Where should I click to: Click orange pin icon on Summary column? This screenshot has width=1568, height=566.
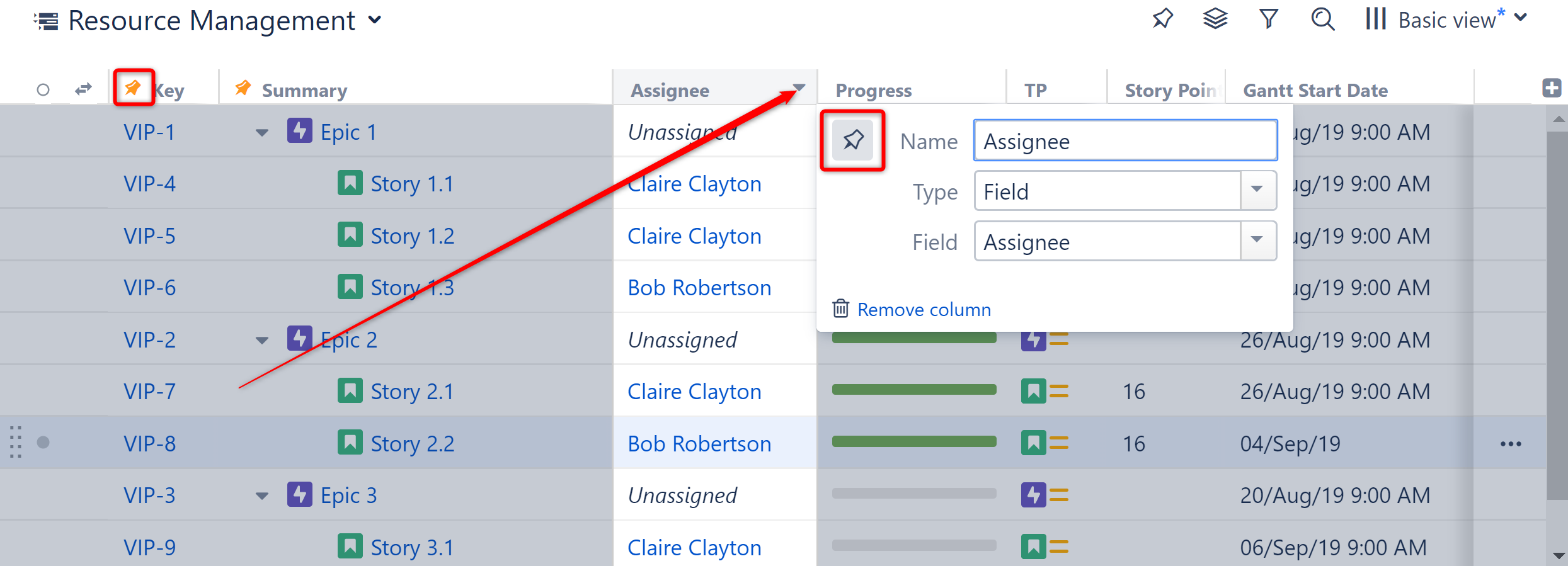[243, 88]
